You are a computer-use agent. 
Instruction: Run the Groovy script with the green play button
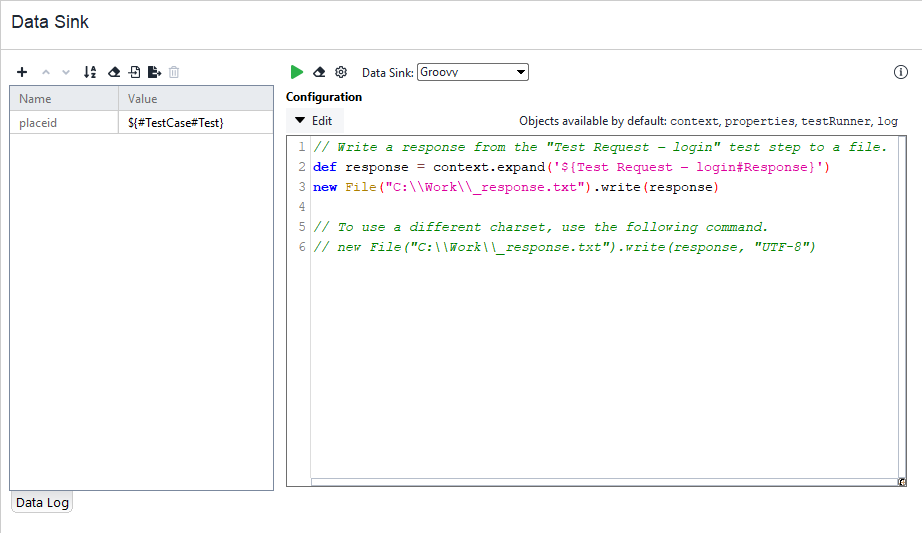(297, 72)
